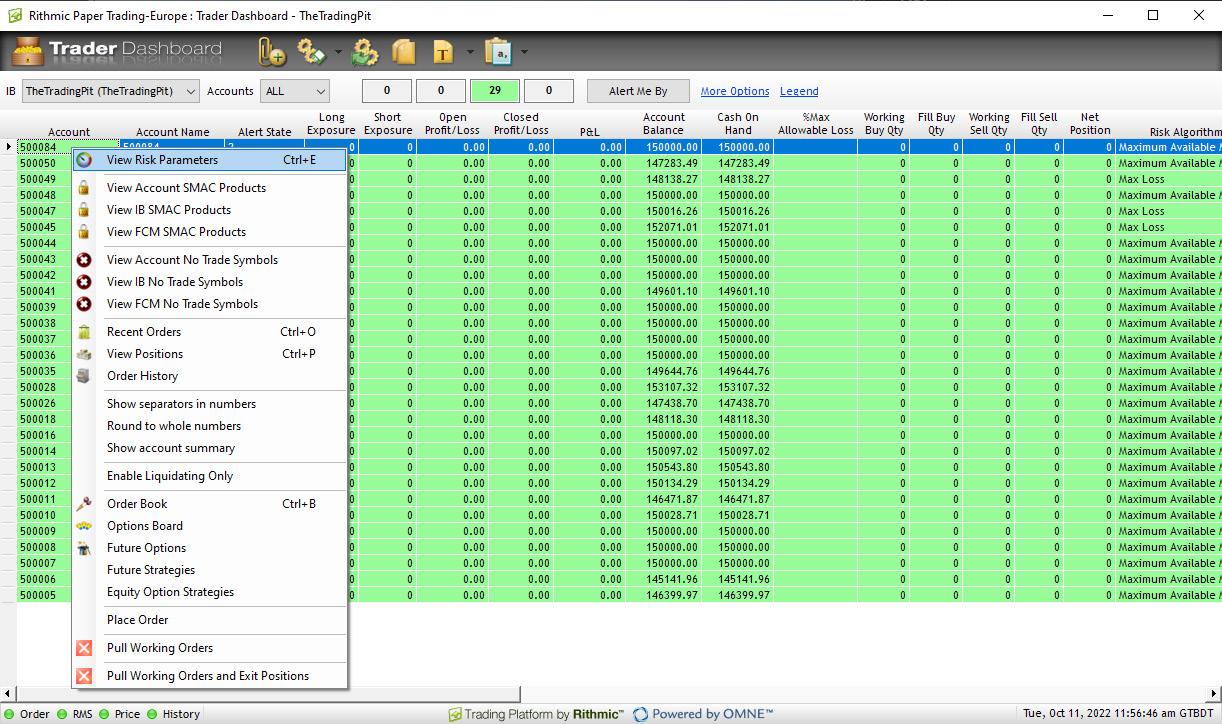Click the Net Position column header

click(1090, 124)
